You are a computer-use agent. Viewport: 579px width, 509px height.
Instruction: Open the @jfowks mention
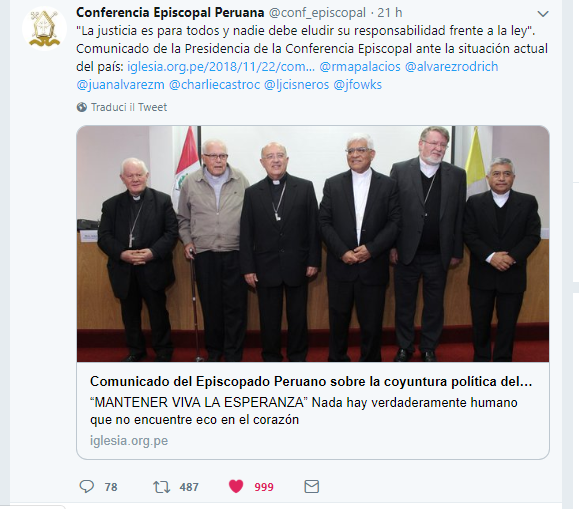(x=357, y=85)
